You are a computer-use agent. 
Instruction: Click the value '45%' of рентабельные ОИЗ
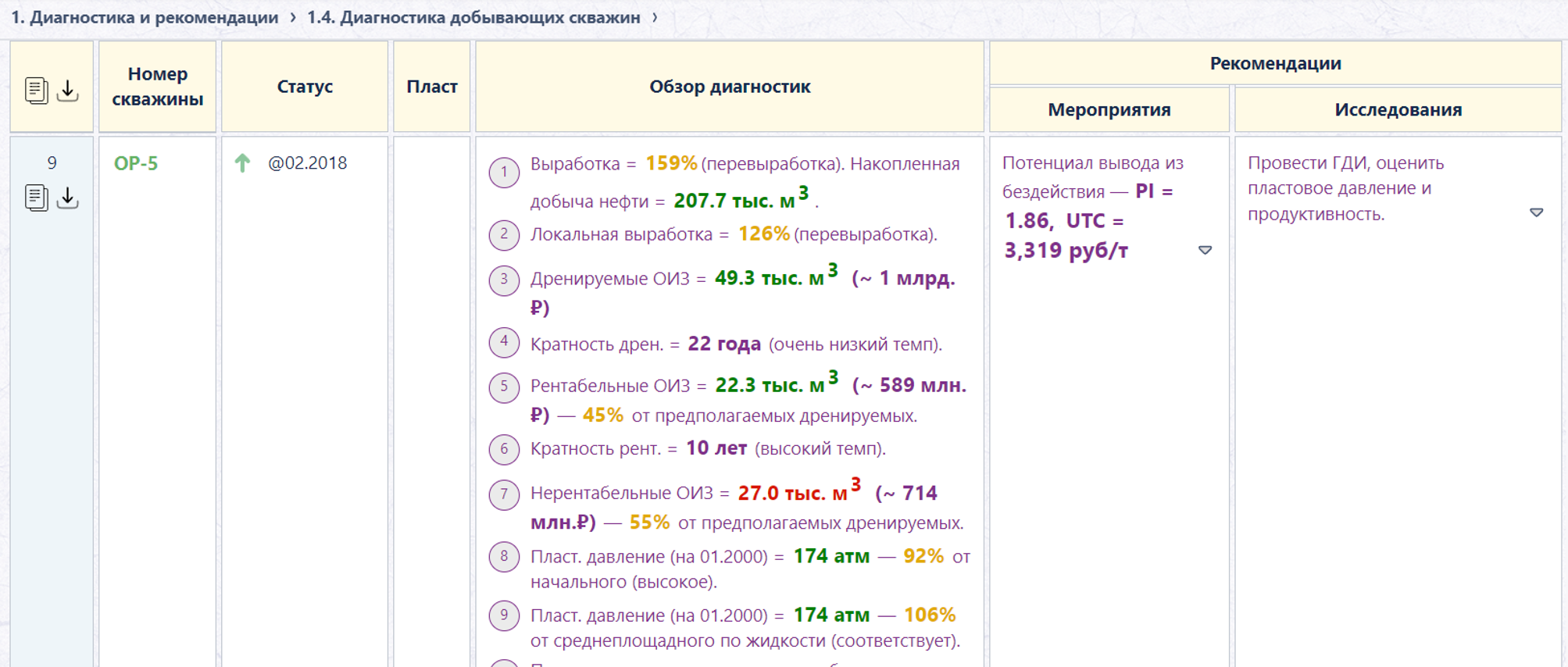(603, 415)
